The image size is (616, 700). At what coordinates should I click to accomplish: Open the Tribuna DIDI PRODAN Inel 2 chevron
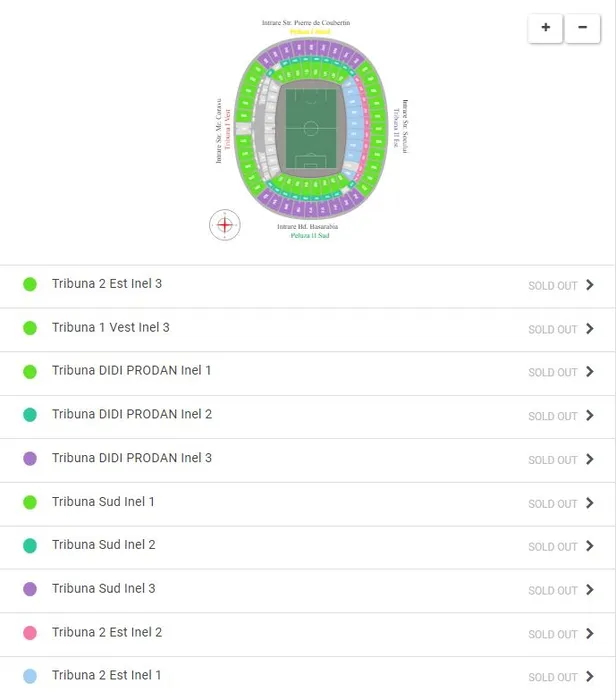[590, 416]
